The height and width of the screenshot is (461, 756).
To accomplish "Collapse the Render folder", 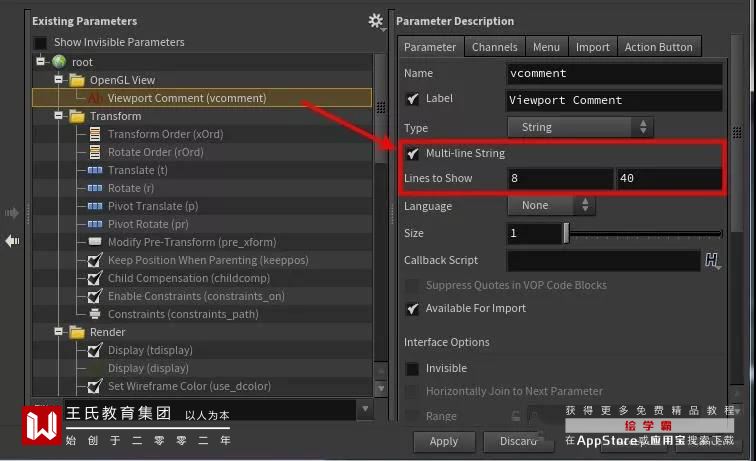I will (x=58, y=331).
